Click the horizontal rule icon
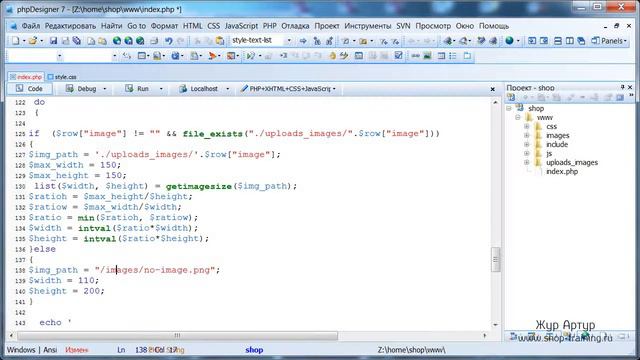Viewport: 640px width, 360px height. 416,56
